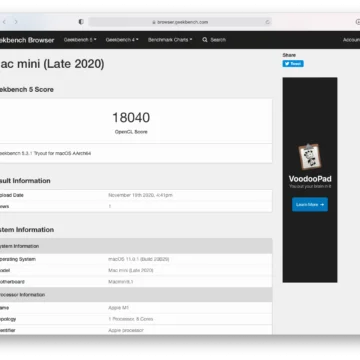Click the Processor Information section header
This screenshot has height=360, width=360.
[x=136, y=295]
